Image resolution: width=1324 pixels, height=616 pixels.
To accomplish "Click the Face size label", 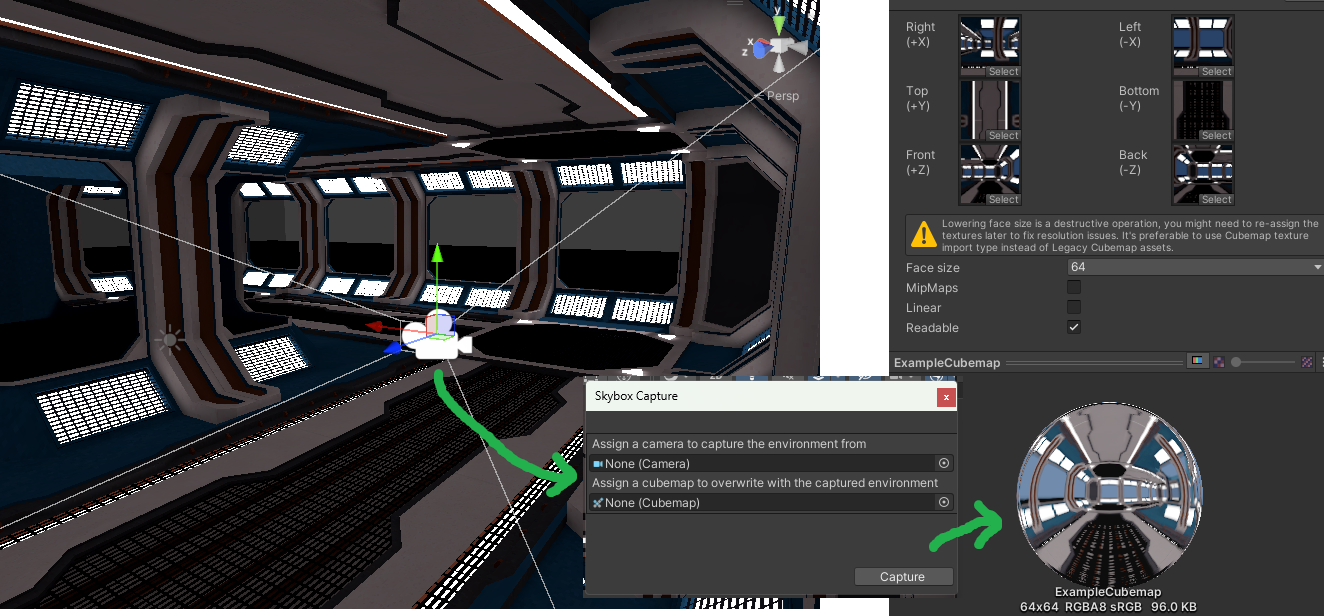I will pos(933,268).
